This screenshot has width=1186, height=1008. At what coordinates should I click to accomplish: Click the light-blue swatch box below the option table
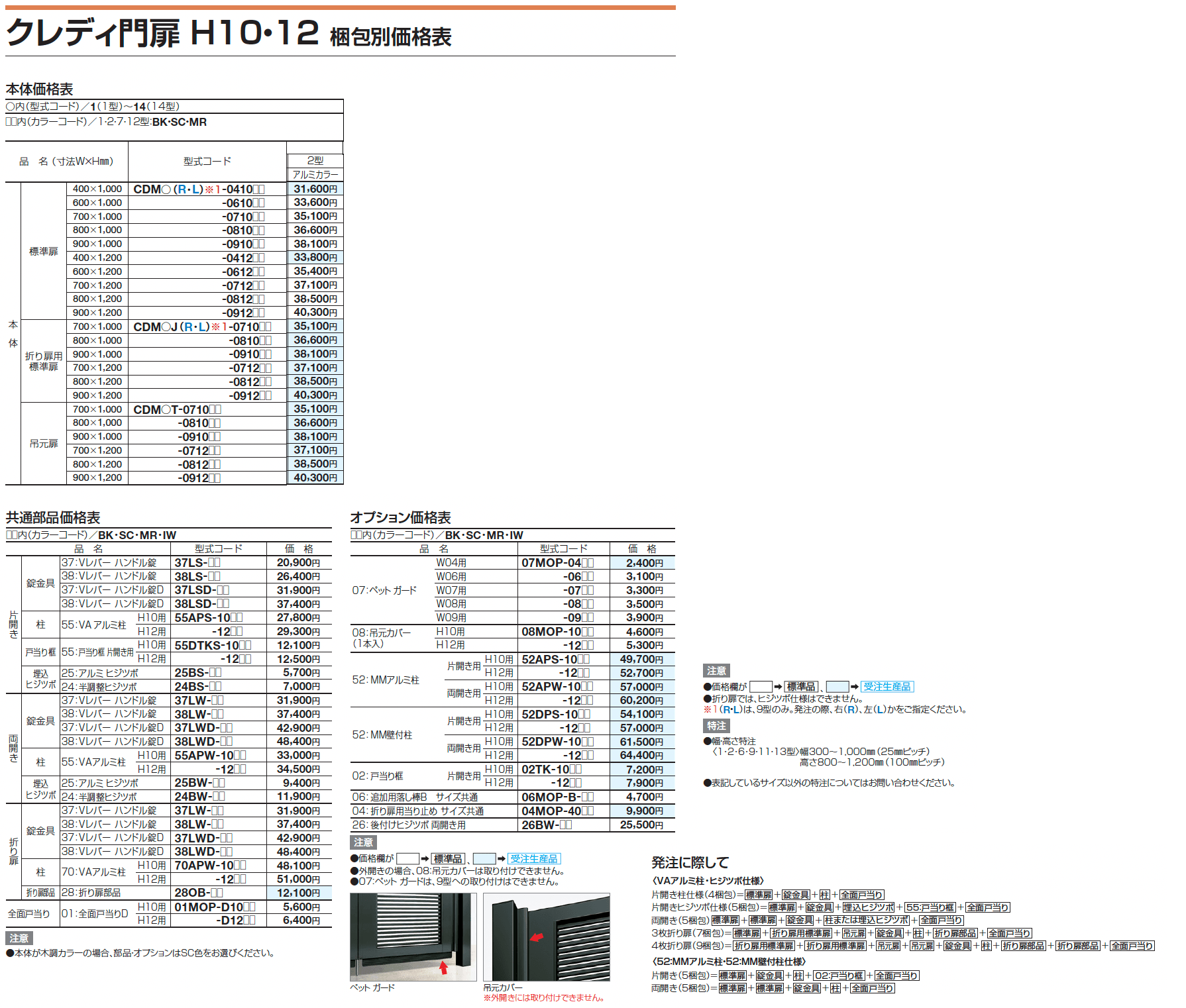coord(484,858)
